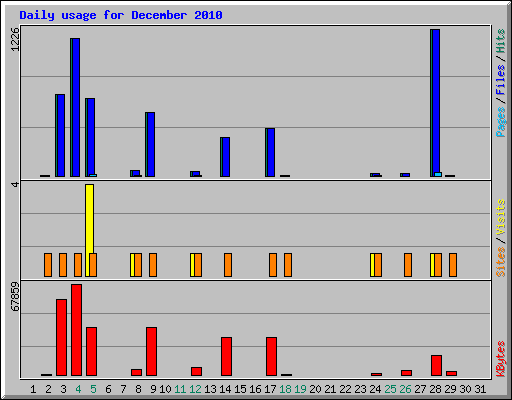Click the red KBytes bar for day 9
The width and height of the screenshot is (512, 400).
(151, 351)
